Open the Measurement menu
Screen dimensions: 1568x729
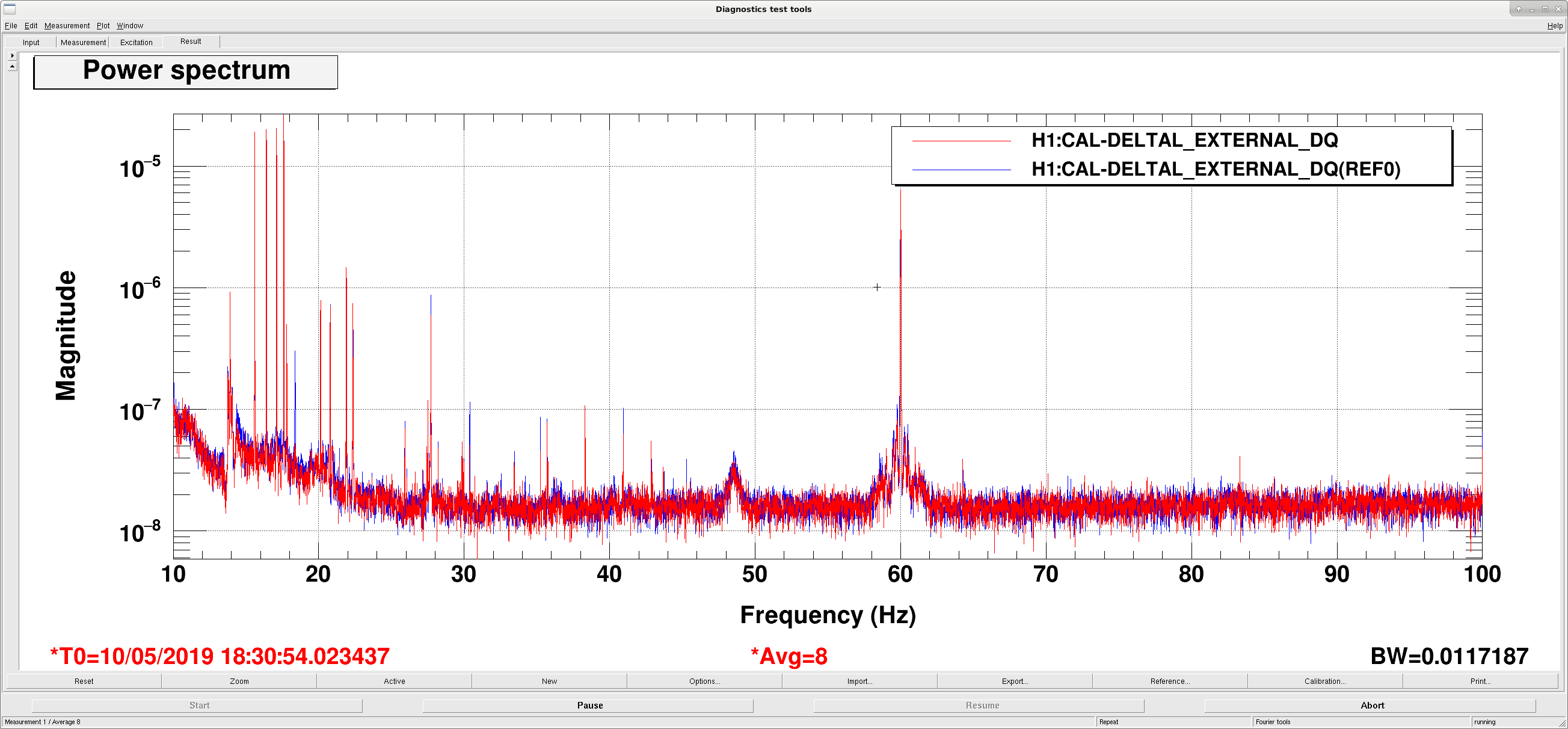tap(67, 25)
